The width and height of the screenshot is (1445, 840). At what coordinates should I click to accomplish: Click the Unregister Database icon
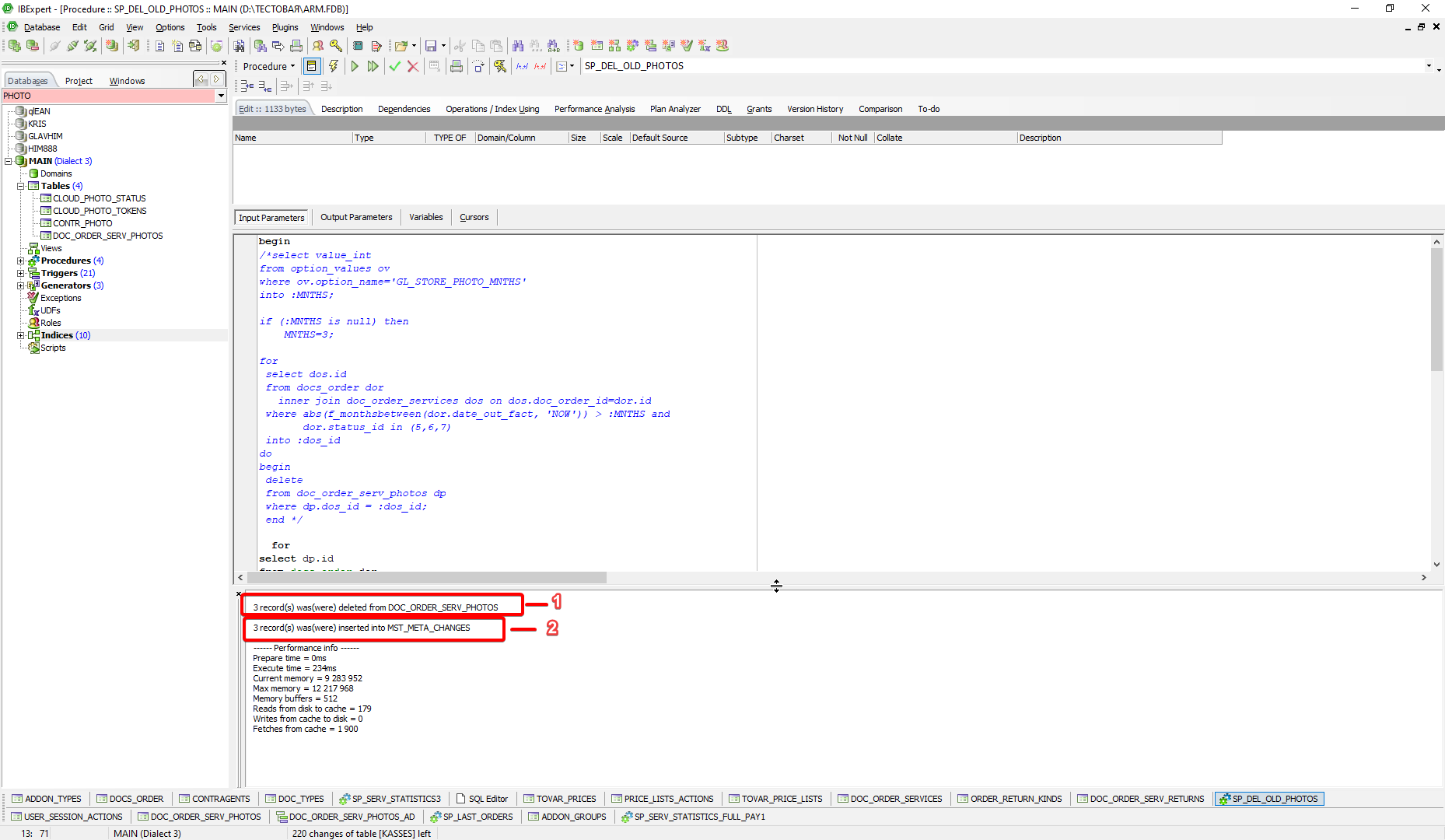pos(33,46)
